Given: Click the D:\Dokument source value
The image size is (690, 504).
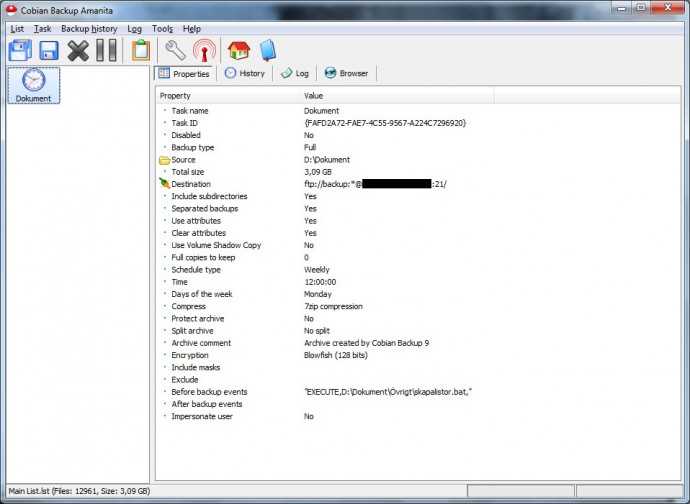Looking at the screenshot, I should (x=327, y=160).
